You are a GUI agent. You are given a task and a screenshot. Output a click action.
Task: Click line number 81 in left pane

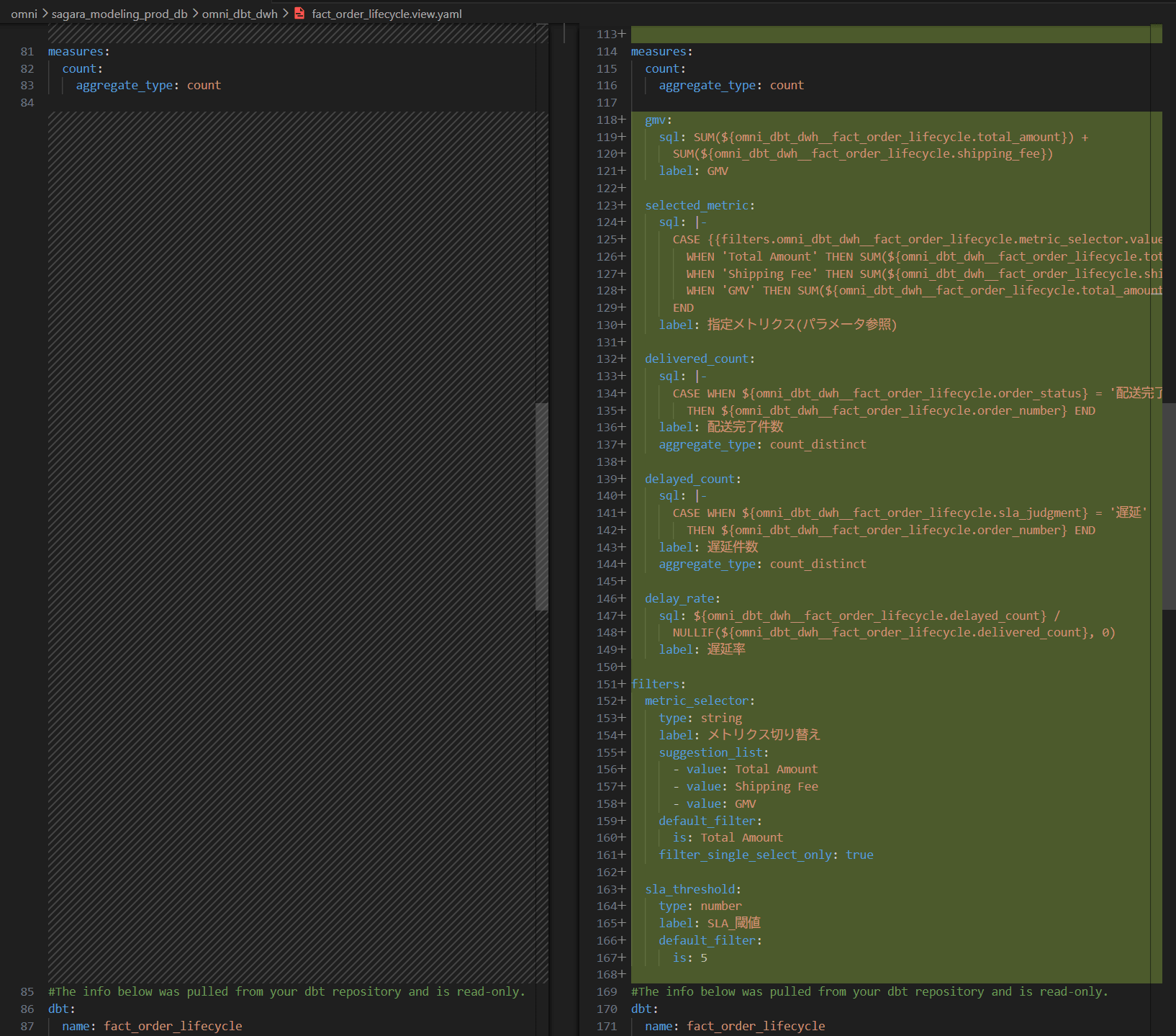[x=27, y=51]
